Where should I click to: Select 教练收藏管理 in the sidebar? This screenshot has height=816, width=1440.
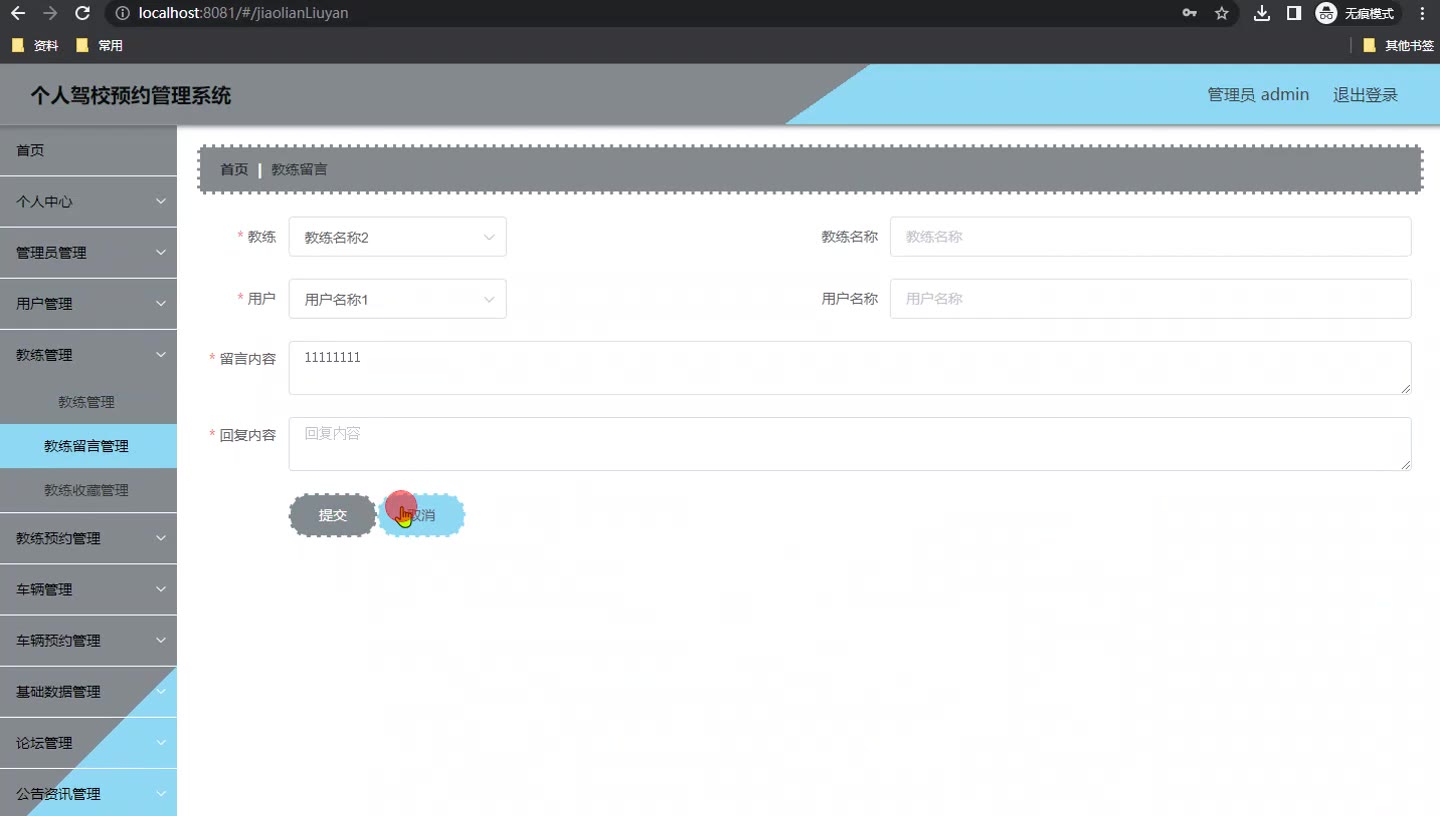88,490
